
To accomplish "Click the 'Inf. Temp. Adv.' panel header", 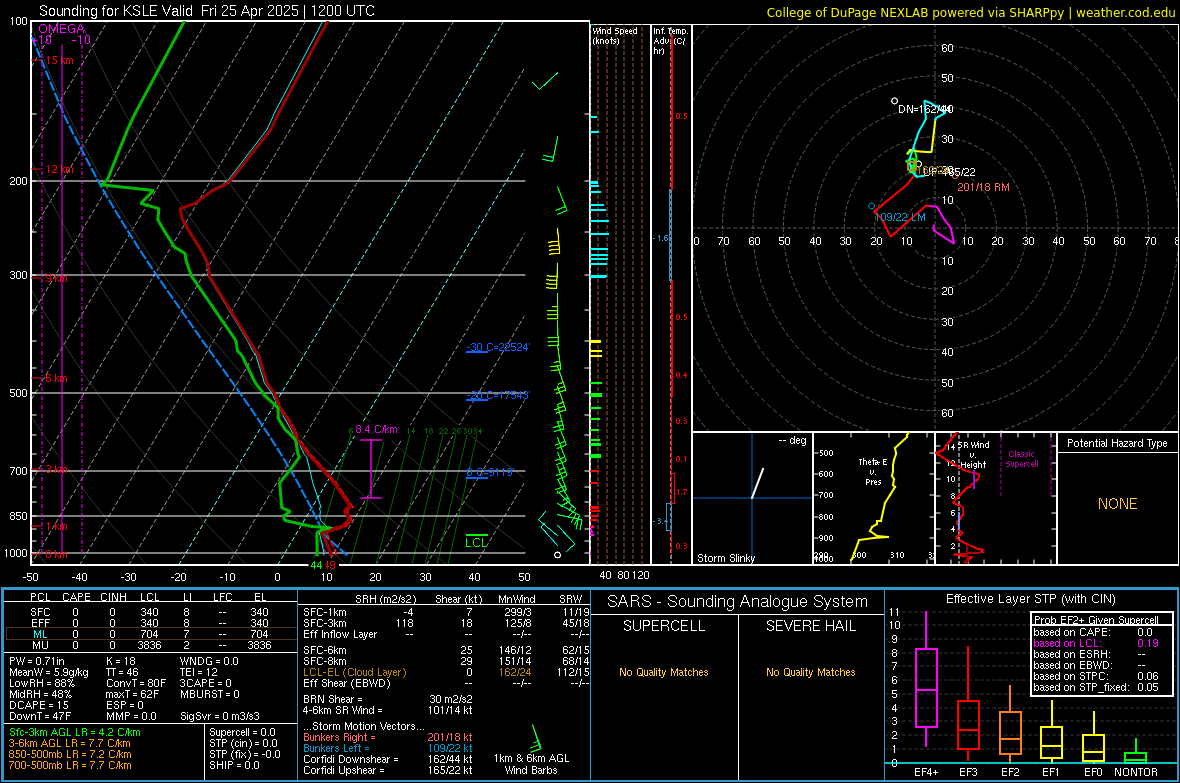I will click(669, 41).
